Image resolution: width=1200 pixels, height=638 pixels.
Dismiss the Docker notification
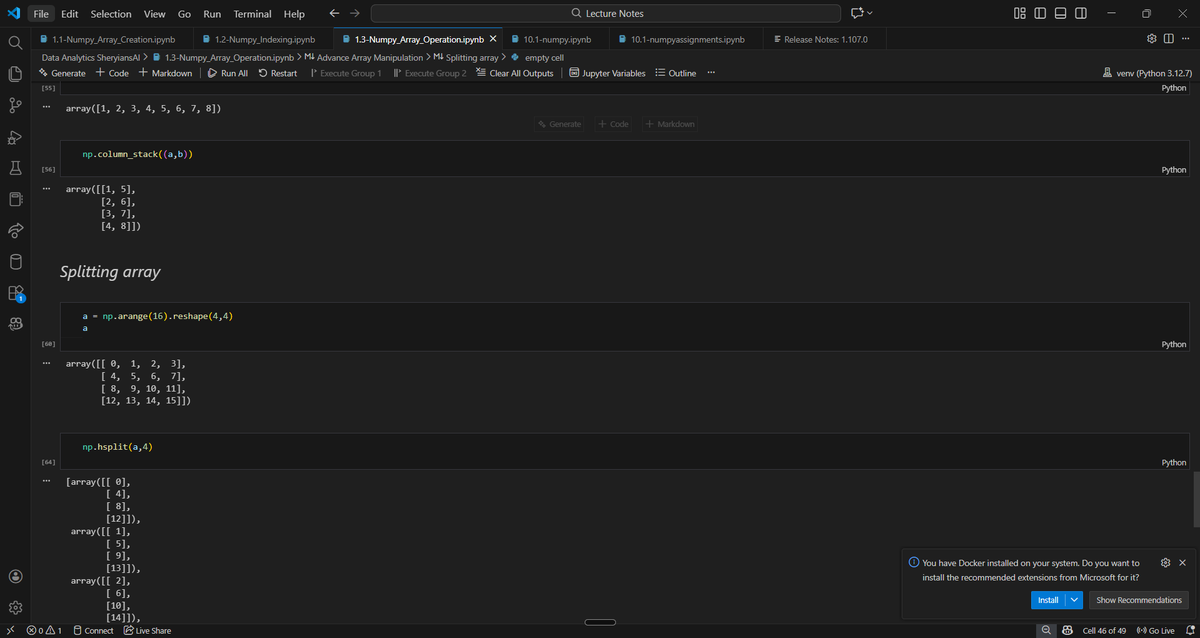pos(1182,563)
